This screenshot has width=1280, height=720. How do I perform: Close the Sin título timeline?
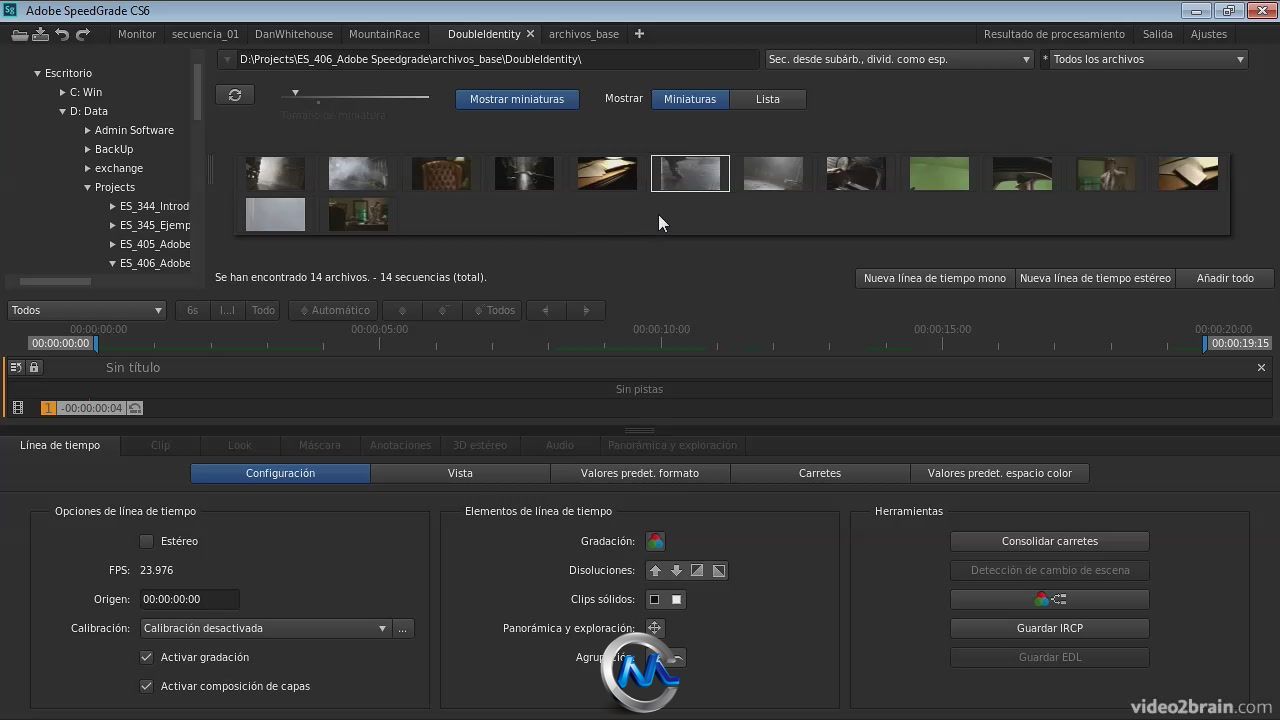1261,367
